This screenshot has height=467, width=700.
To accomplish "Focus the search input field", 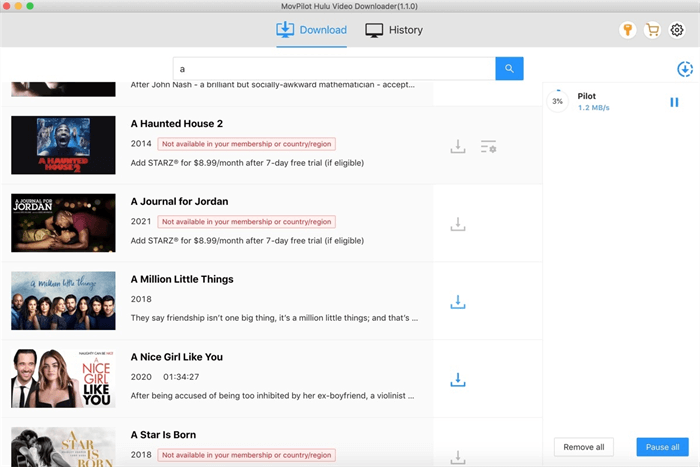I will click(334, 69).
